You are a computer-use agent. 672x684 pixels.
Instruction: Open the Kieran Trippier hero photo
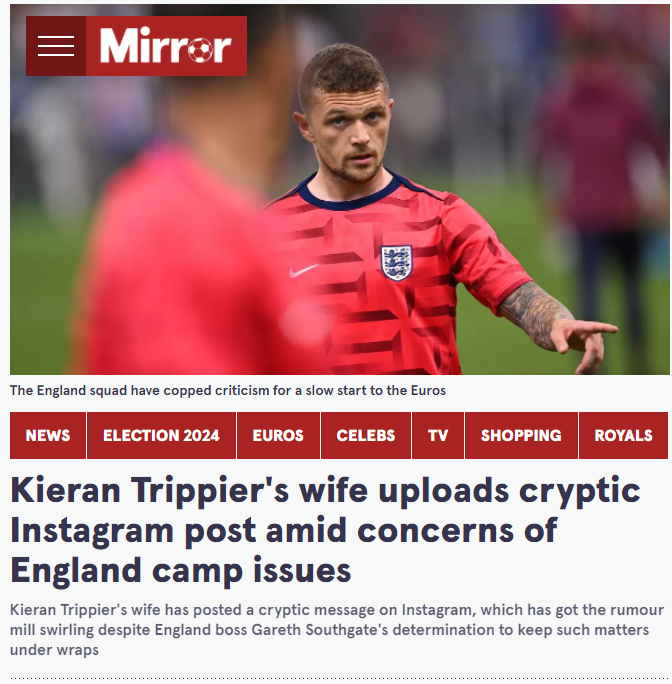340,189
